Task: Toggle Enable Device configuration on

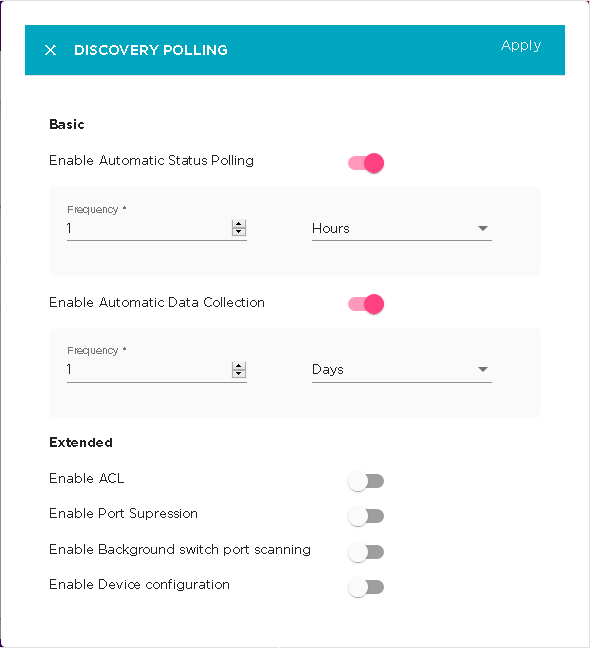Action: click(366, 587)
